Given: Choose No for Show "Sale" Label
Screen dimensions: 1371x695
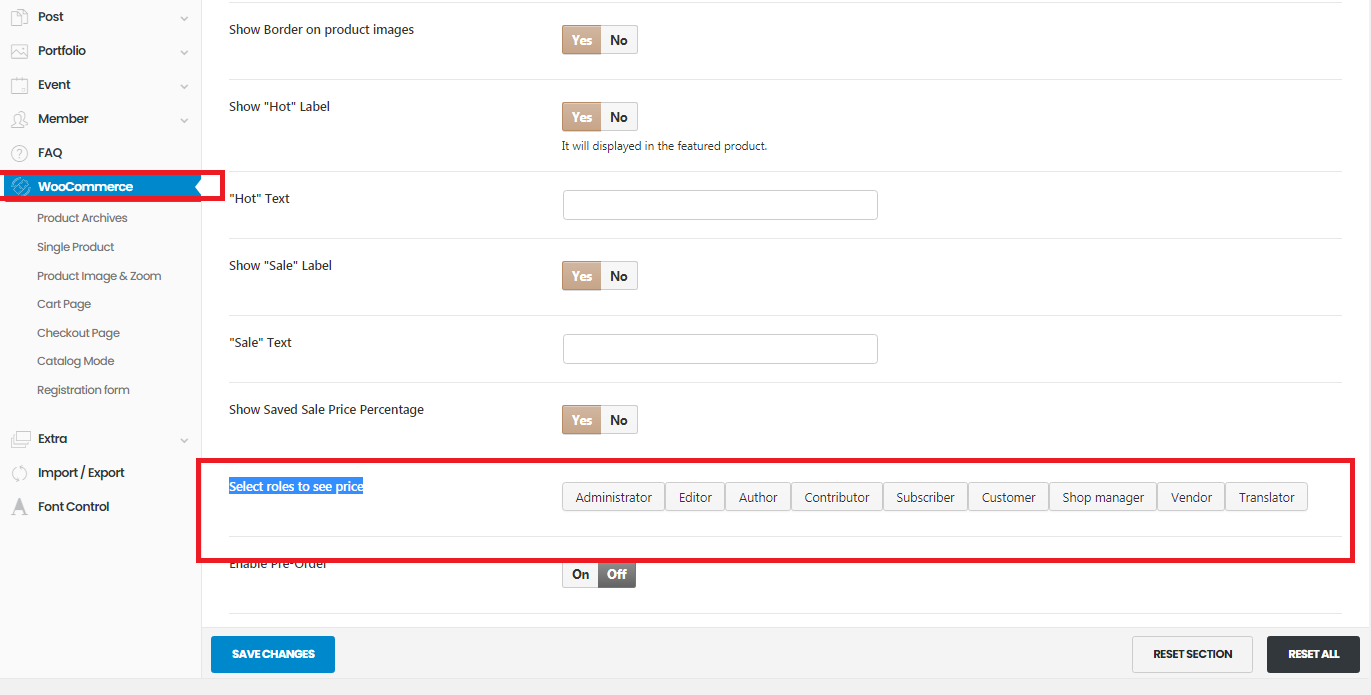Looking at the screenshot, I should click(x=619, y=276).
